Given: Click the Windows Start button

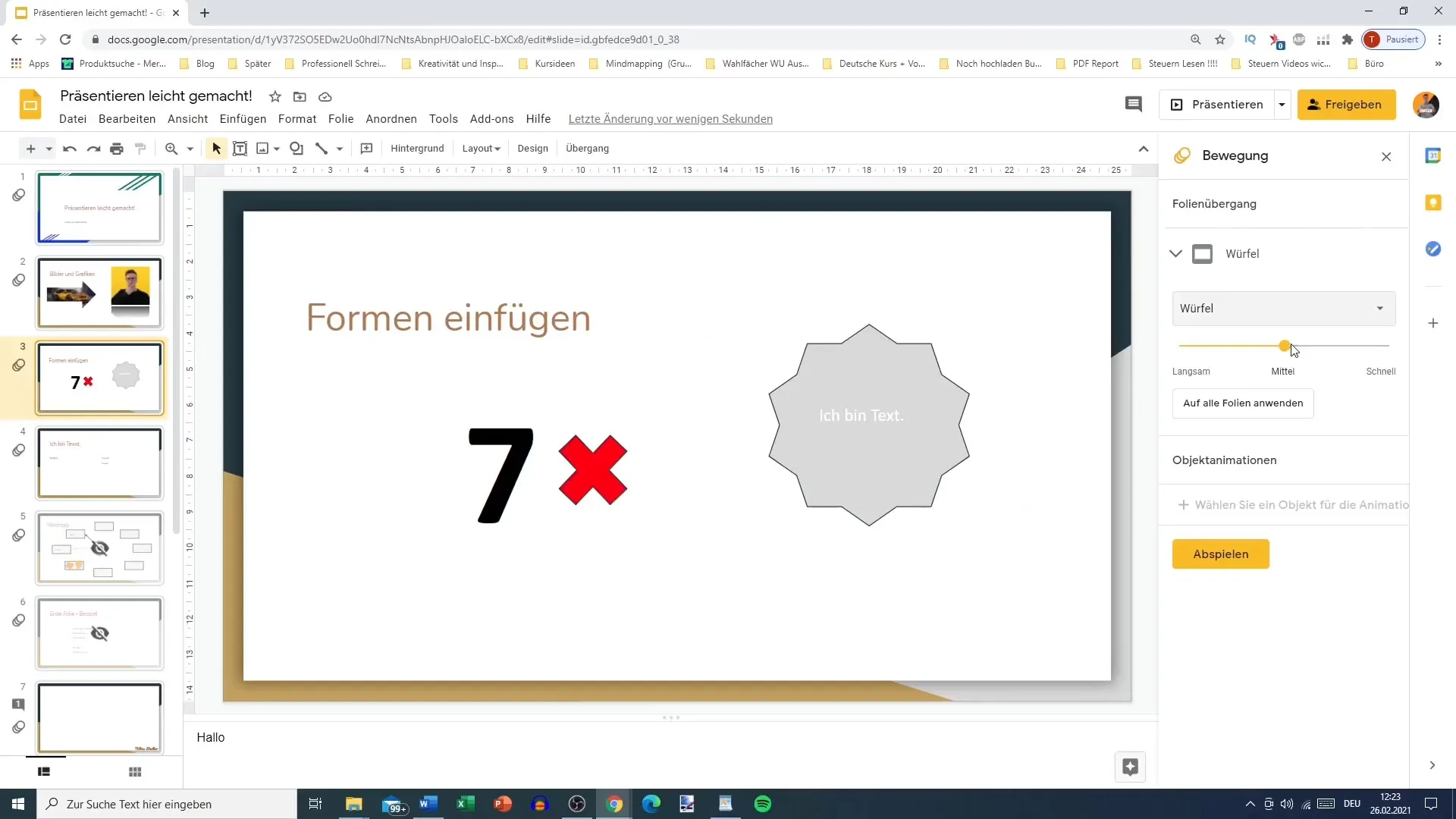Looking at the screenshot, I should (18, 804).
